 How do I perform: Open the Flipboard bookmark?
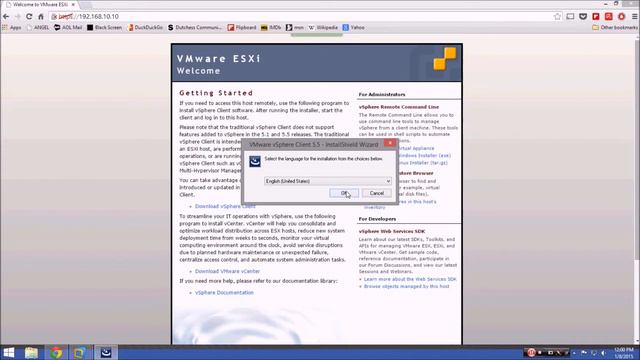coord(242,28)
